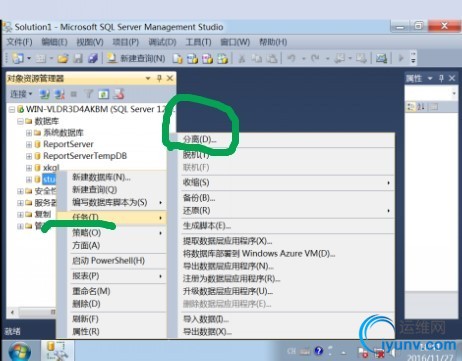The width and height of the screenshot is (462, 361).
Task: Open dropdown arrow next to New Project icon
Action: tap(29, 59)
